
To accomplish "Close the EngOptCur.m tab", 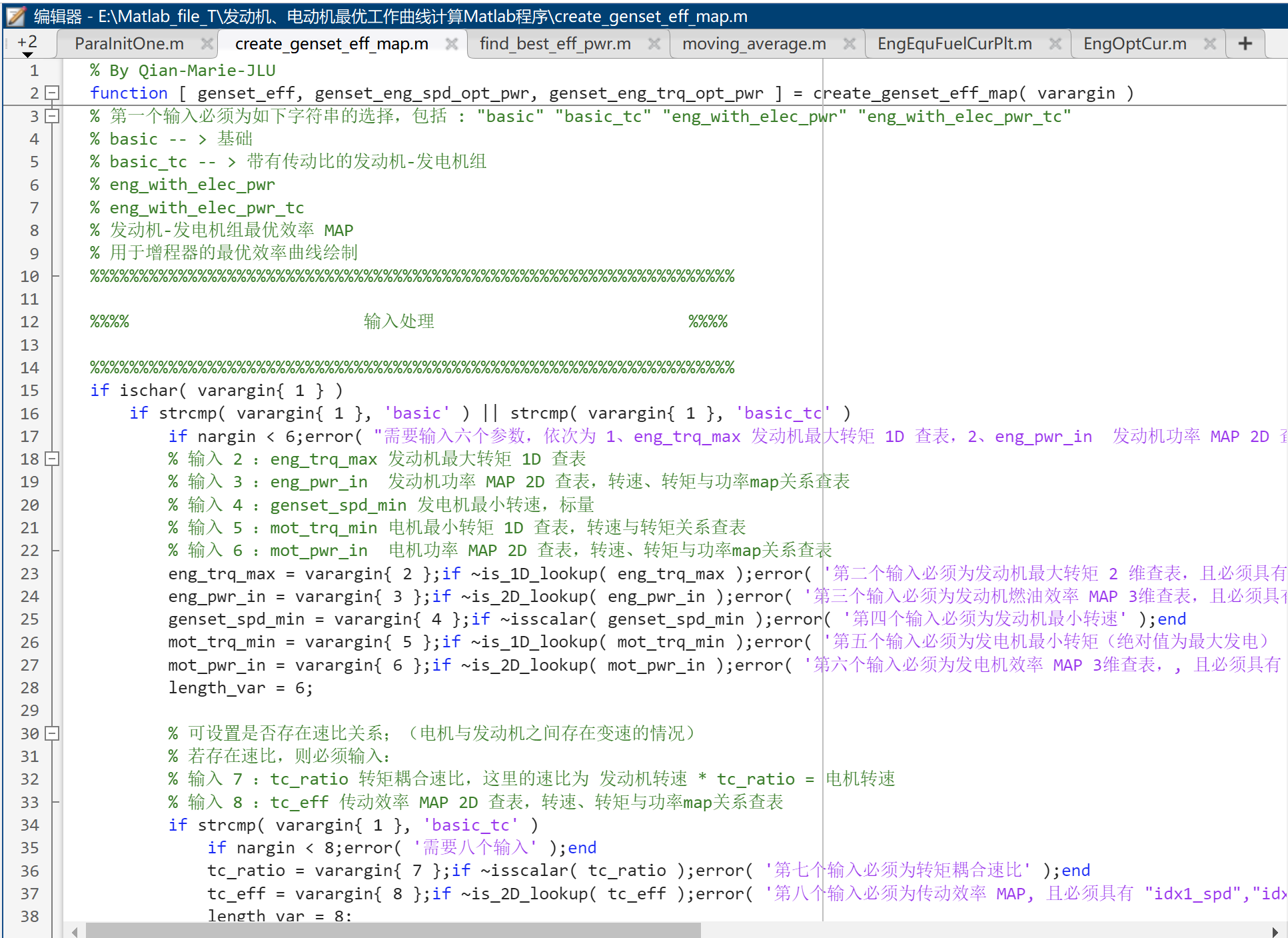I will [x=1210, y=44].
